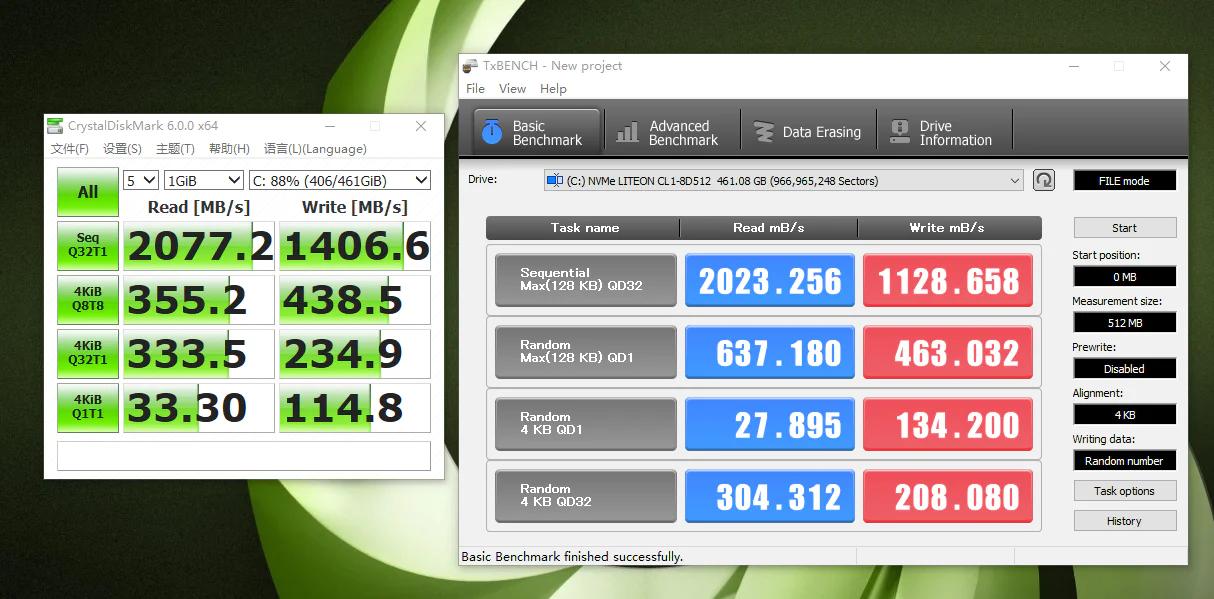The height and width of the screenshot is (599, 1214).
Task: Click the CrystalDiskMark title bar app icon
Action: [x=56, y=126]
